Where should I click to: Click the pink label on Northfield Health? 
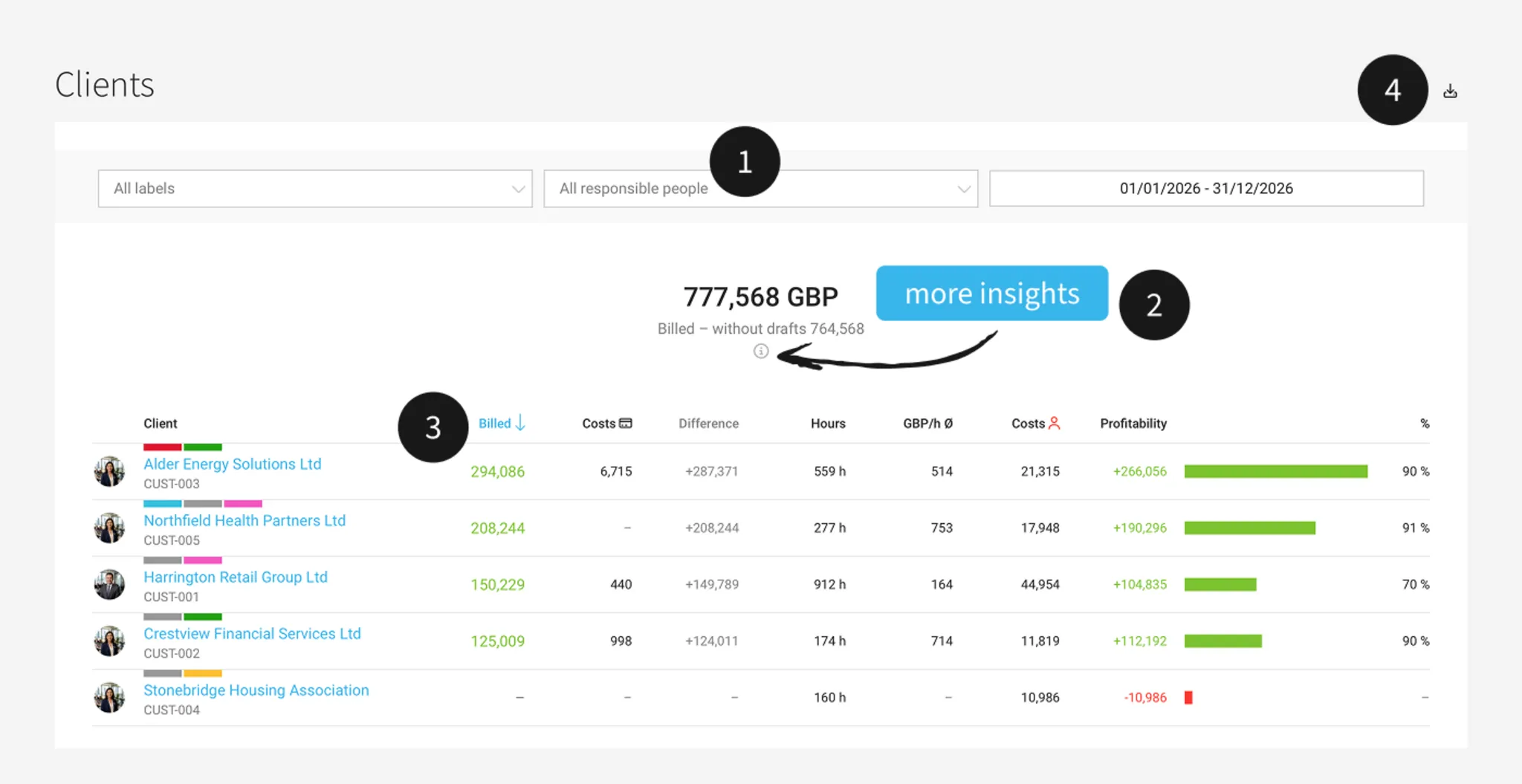pos(243,504)
